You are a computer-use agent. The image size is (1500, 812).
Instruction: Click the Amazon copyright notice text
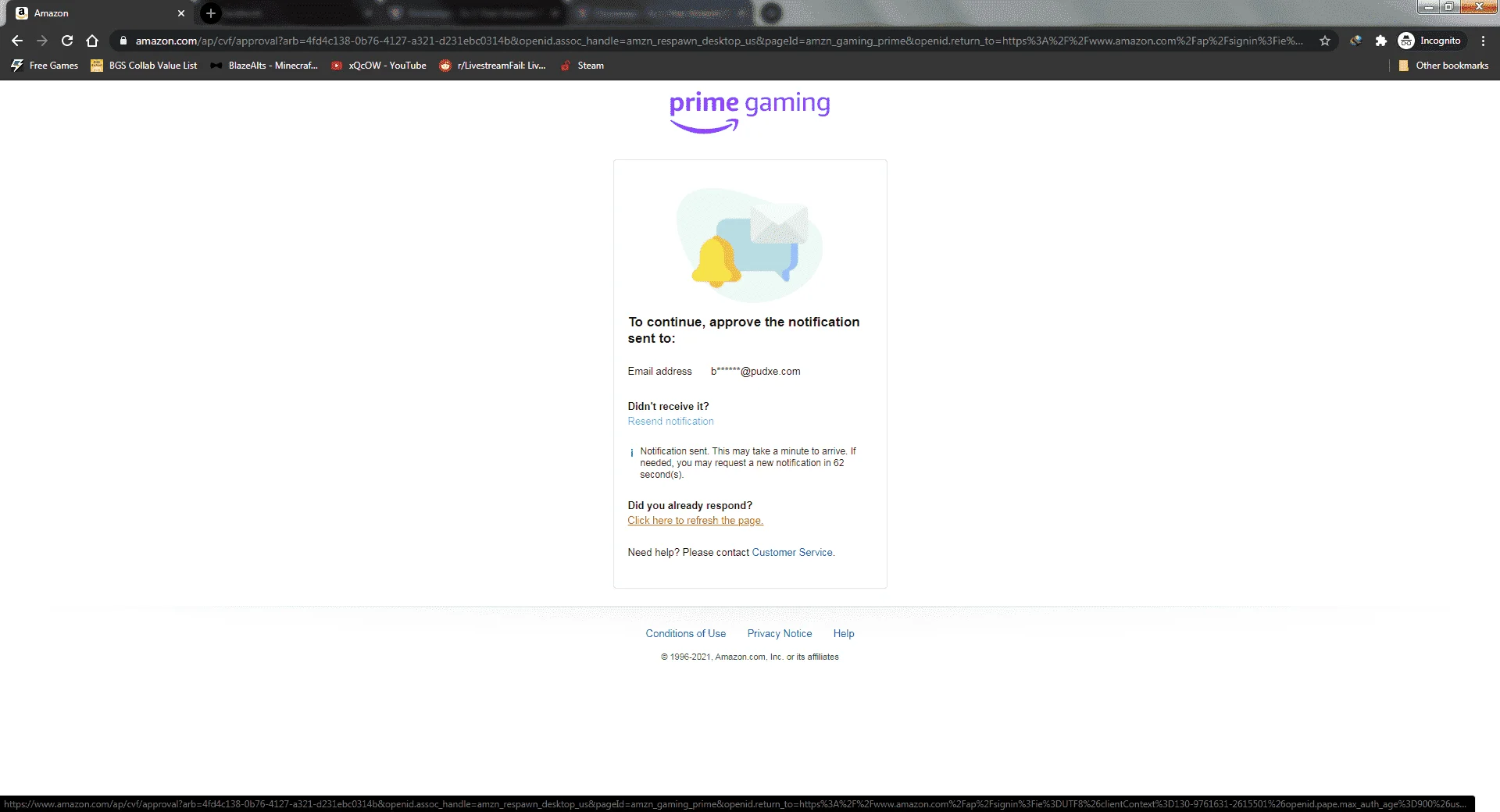tap(750, 657)
